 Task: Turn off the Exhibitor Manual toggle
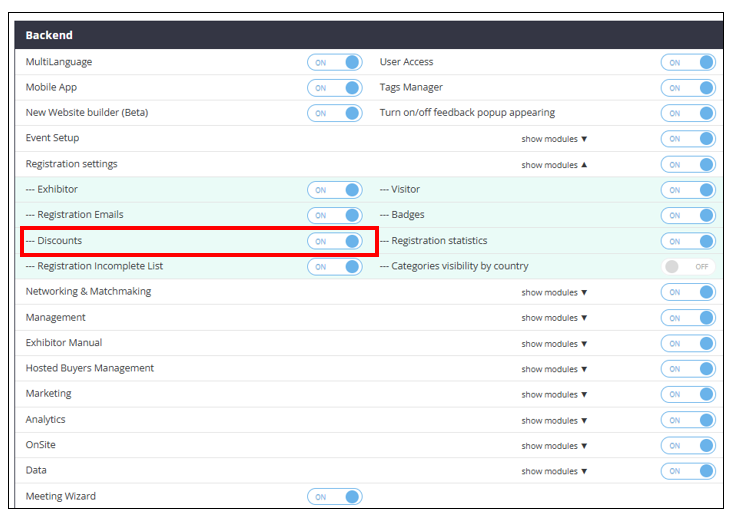[688, 343]
